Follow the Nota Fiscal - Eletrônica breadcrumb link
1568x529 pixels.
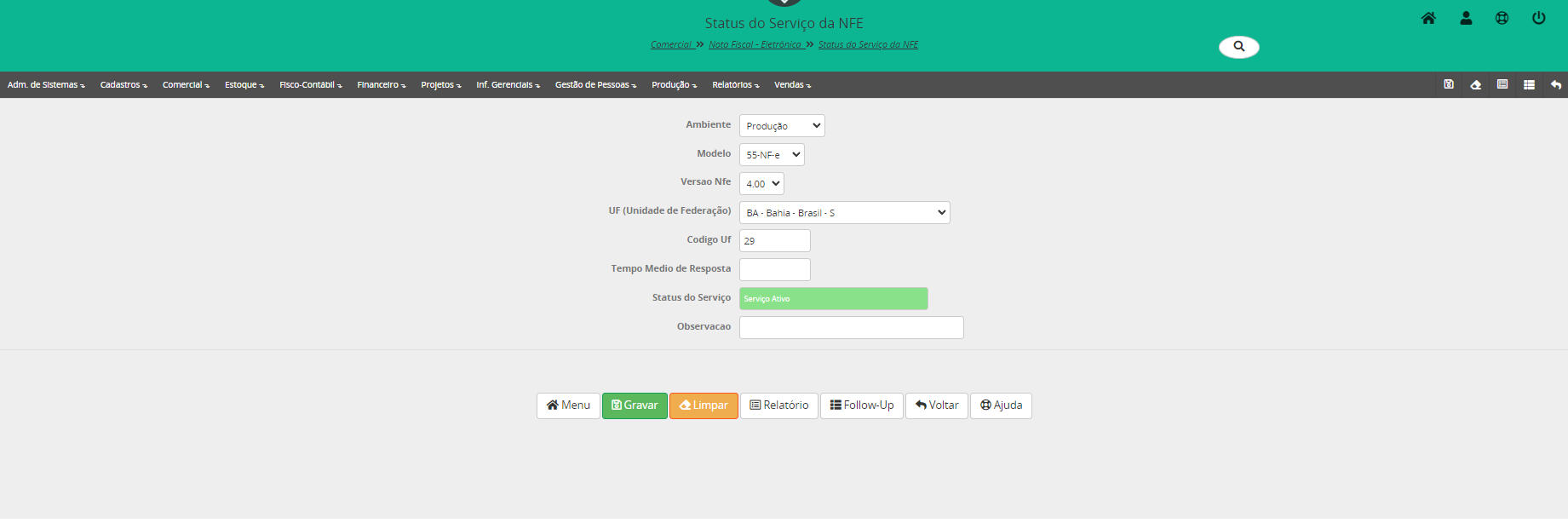[755, 45]
